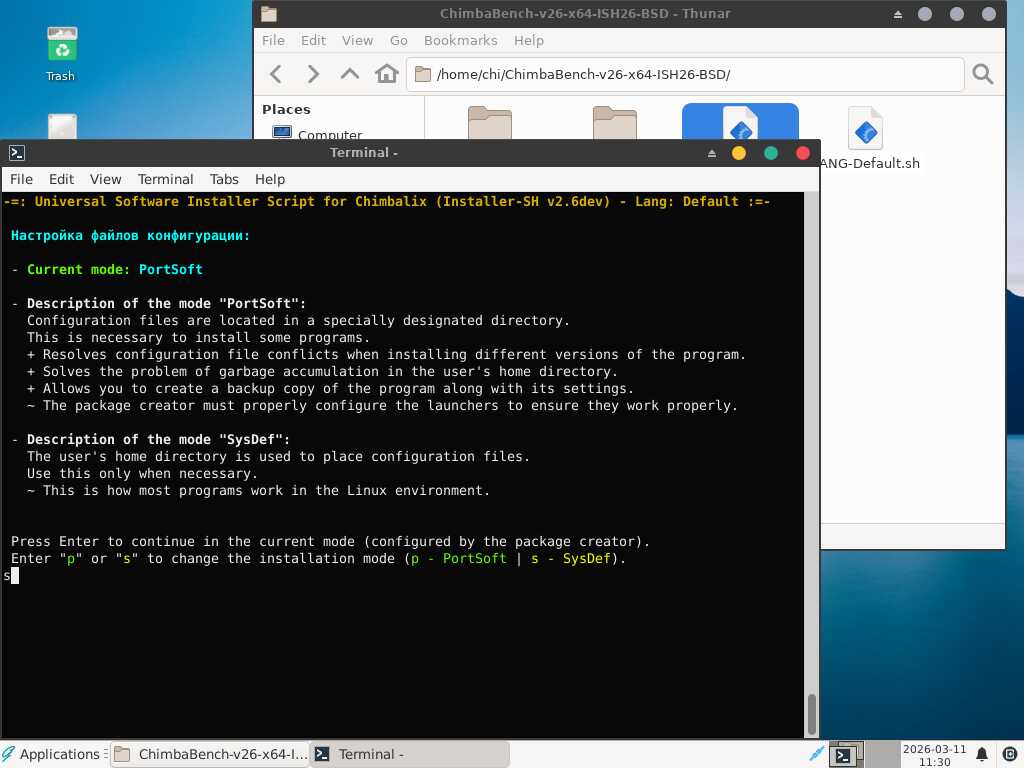This screenshot has width=1024, height=768.
Task: Open Thunar View menu
Action: 357,40
